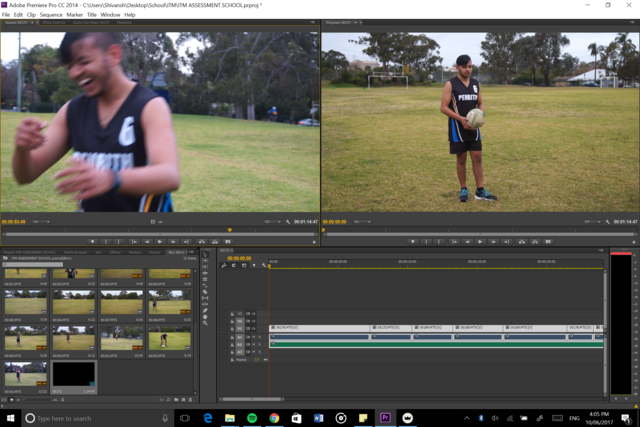The height and width of the screenshot is (427, 640).
Task: Mark Out point in the Source monitor
Action: tap(119, 242)
